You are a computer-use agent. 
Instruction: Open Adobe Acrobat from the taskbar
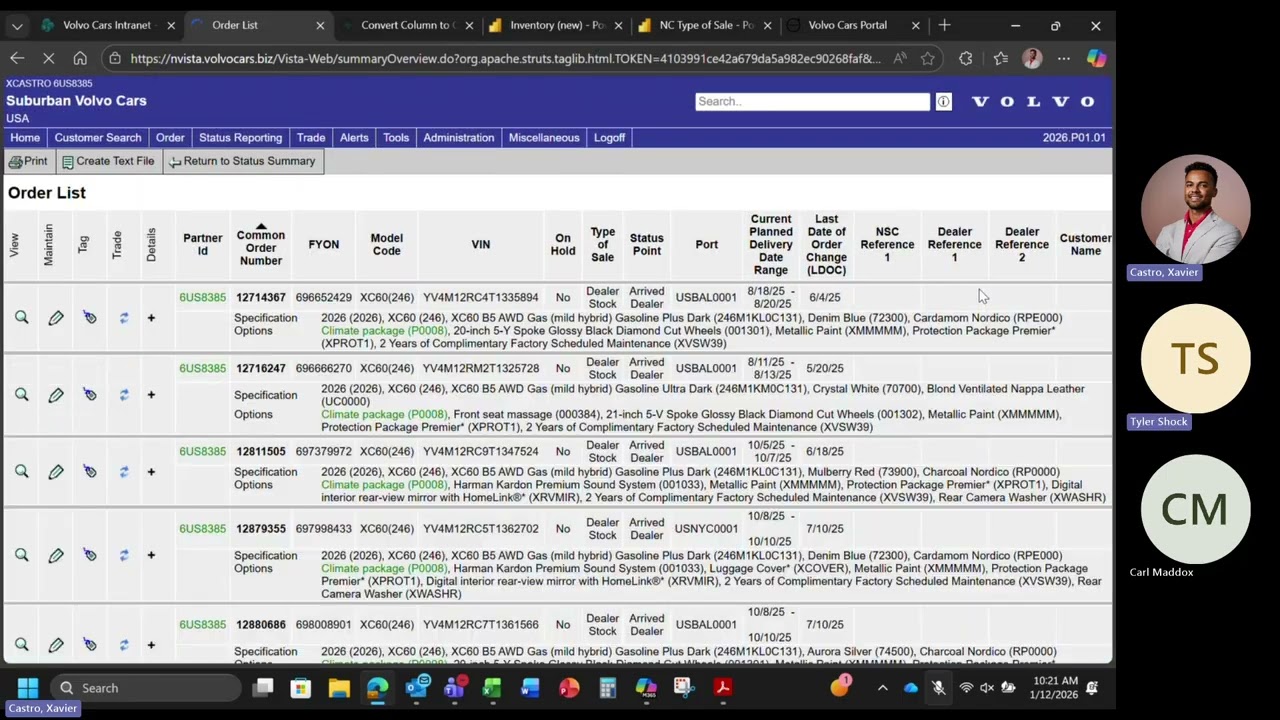[x=722, y=688]
